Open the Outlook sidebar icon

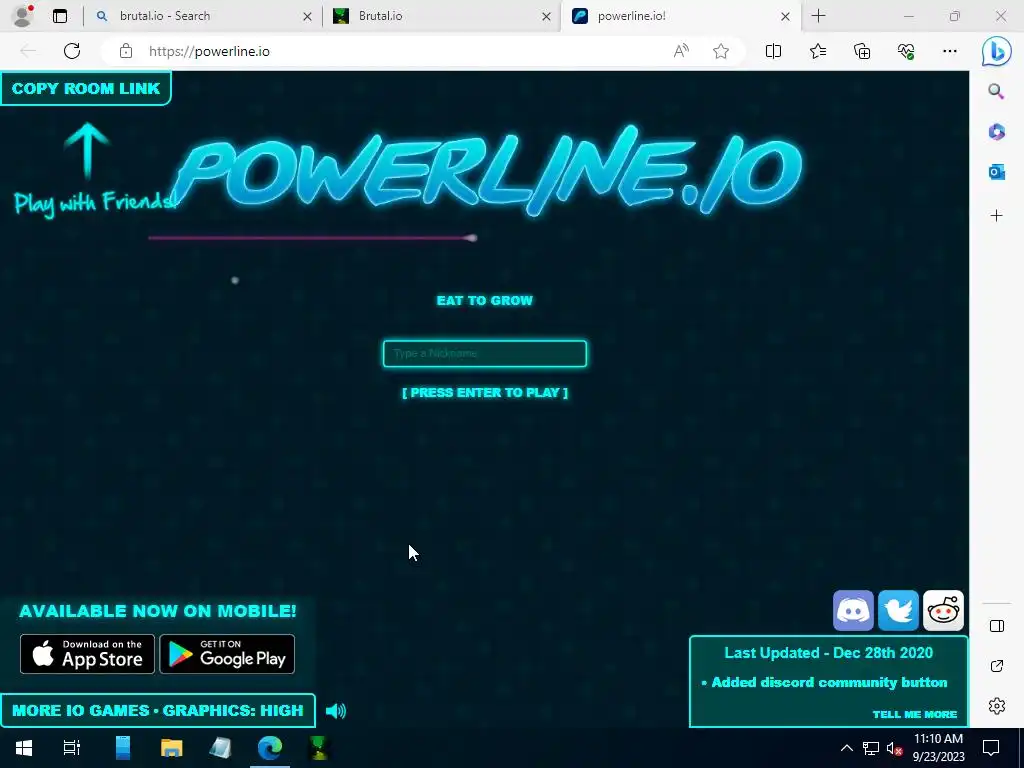click(x=996, y=172)
